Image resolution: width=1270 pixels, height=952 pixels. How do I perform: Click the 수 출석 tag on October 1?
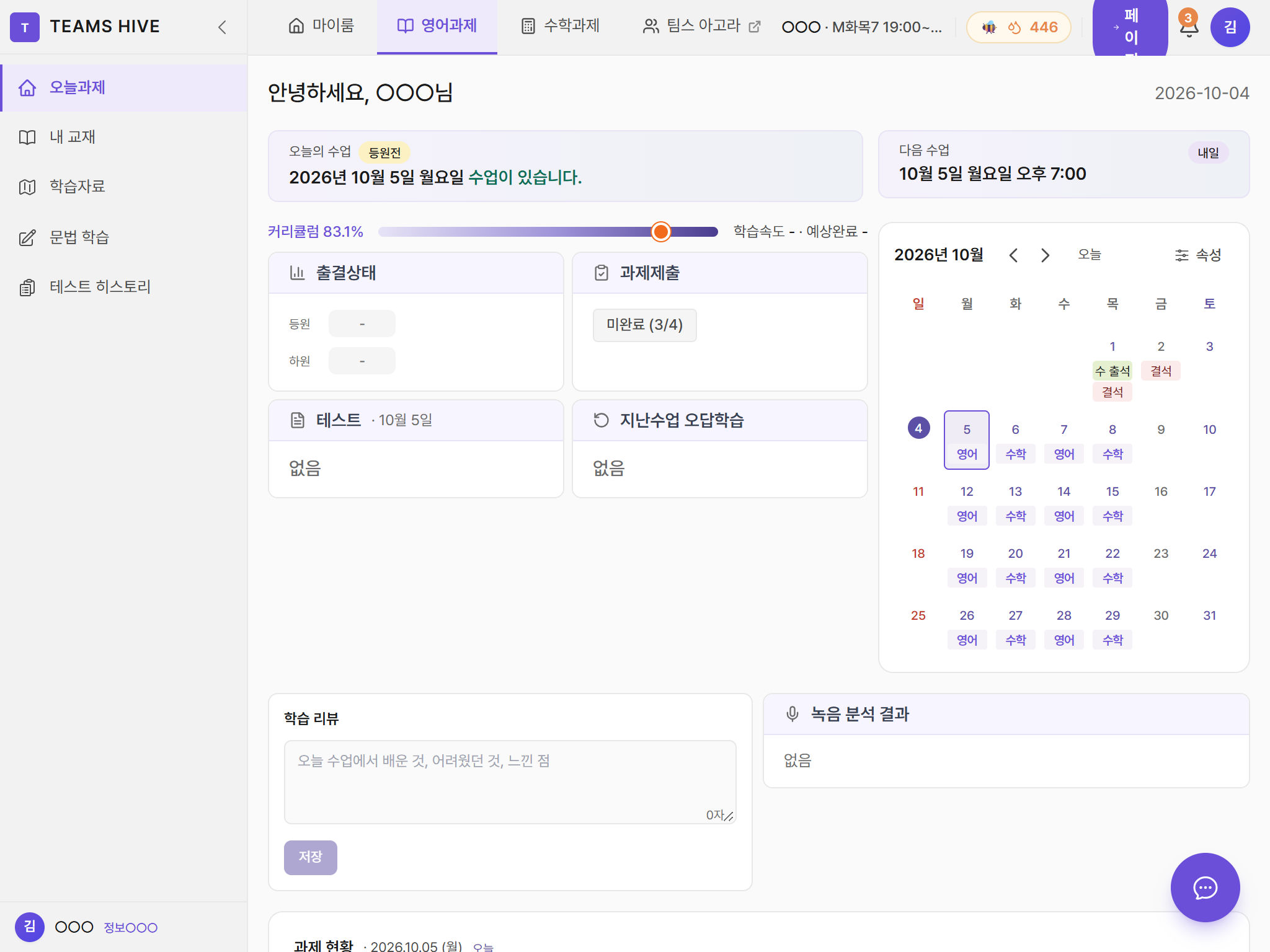(x=1112, y=371)
